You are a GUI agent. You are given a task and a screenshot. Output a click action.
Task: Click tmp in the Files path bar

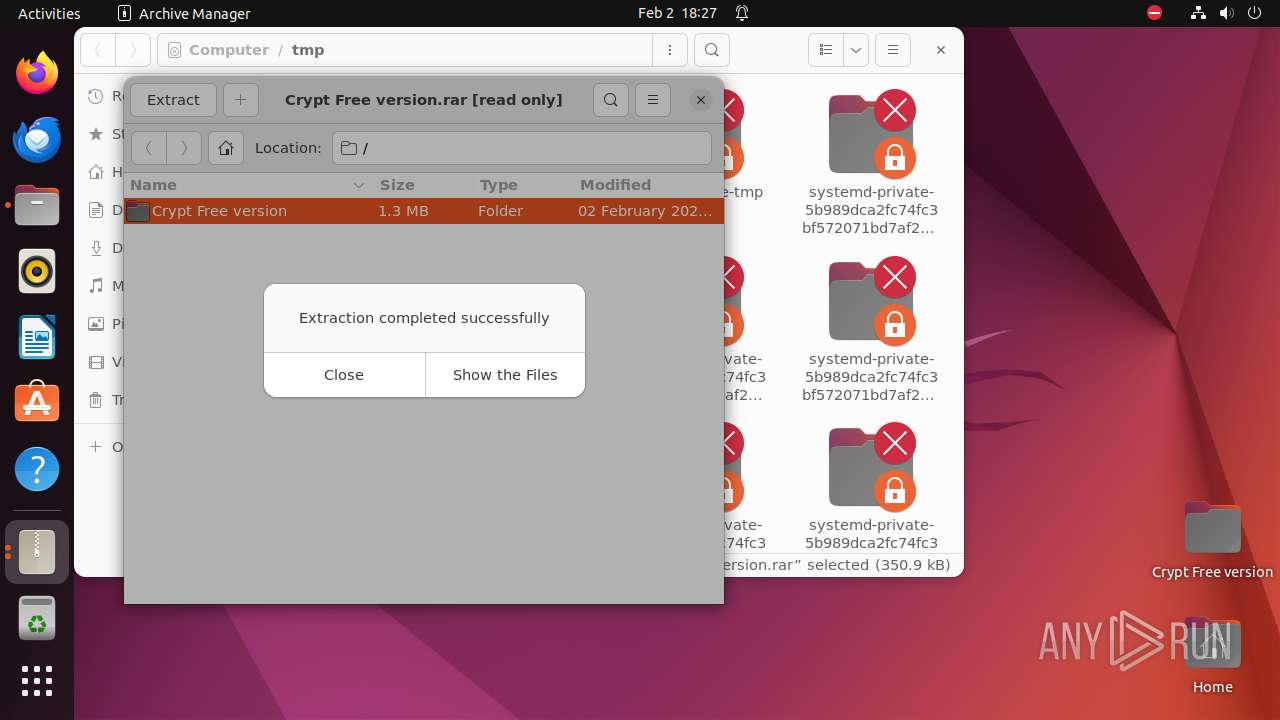[x=308, y=50]
